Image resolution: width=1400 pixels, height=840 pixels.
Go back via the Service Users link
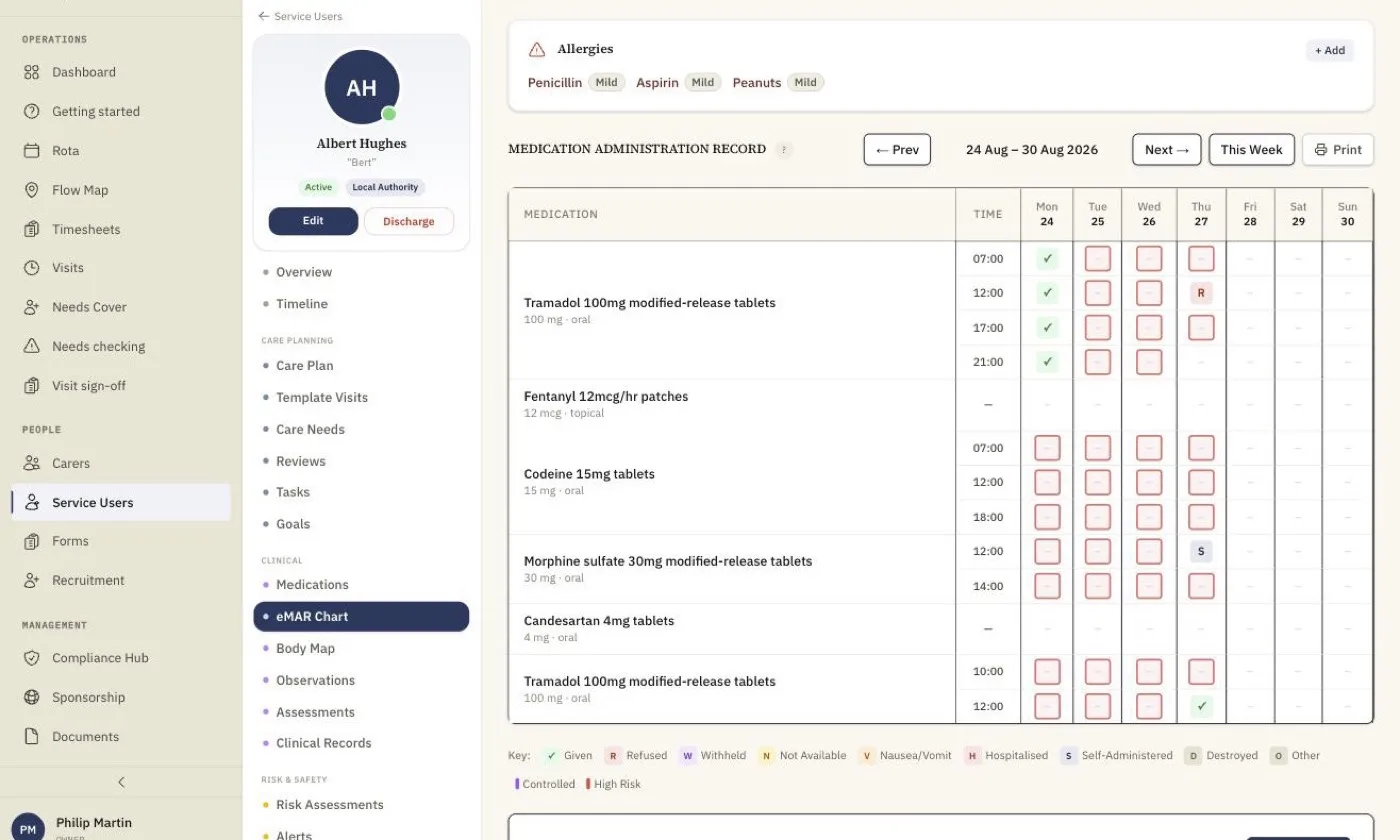pyautogui.click(x=300, y=16)
